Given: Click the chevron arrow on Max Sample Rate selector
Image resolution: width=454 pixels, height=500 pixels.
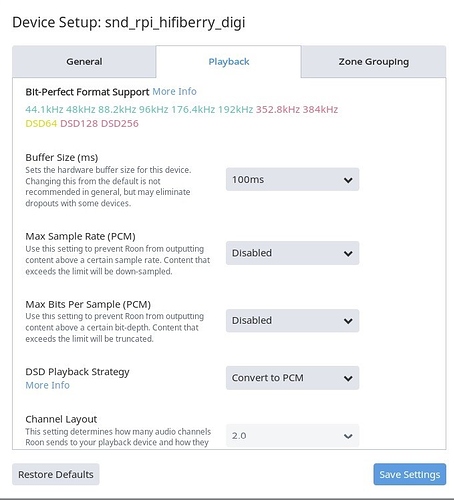Looking at the screenshot, I should (x=348, y=254).
